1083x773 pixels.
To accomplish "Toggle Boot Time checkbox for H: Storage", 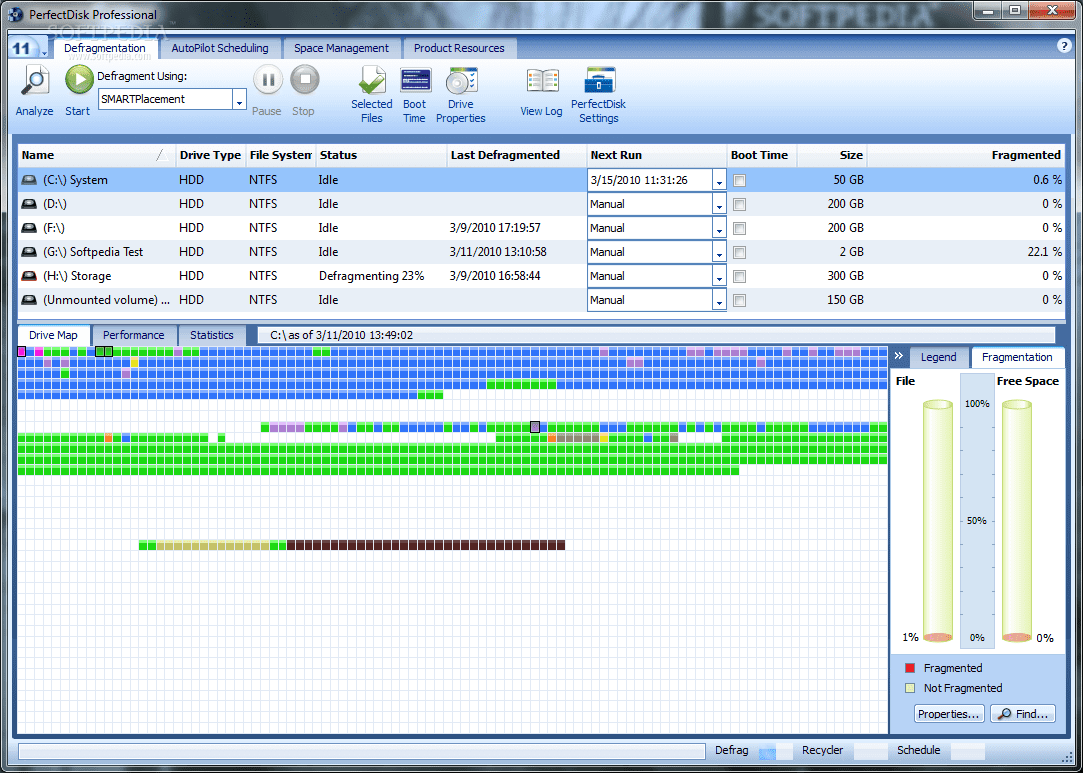I will (740, 276).
